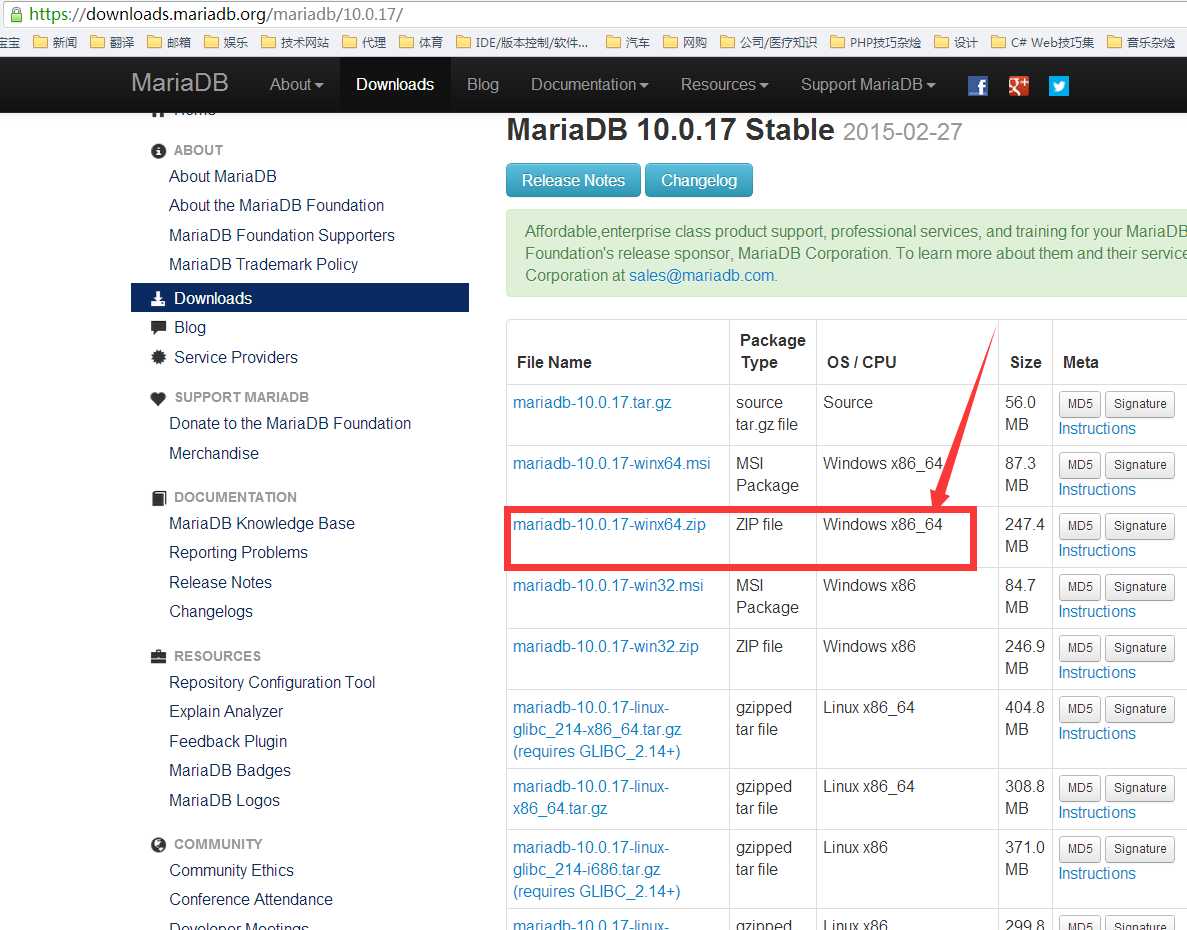Screen dimensions: 1187x930
Task: Click MD5 button for winx64.zip row
Action: [x=1080, y=526]
